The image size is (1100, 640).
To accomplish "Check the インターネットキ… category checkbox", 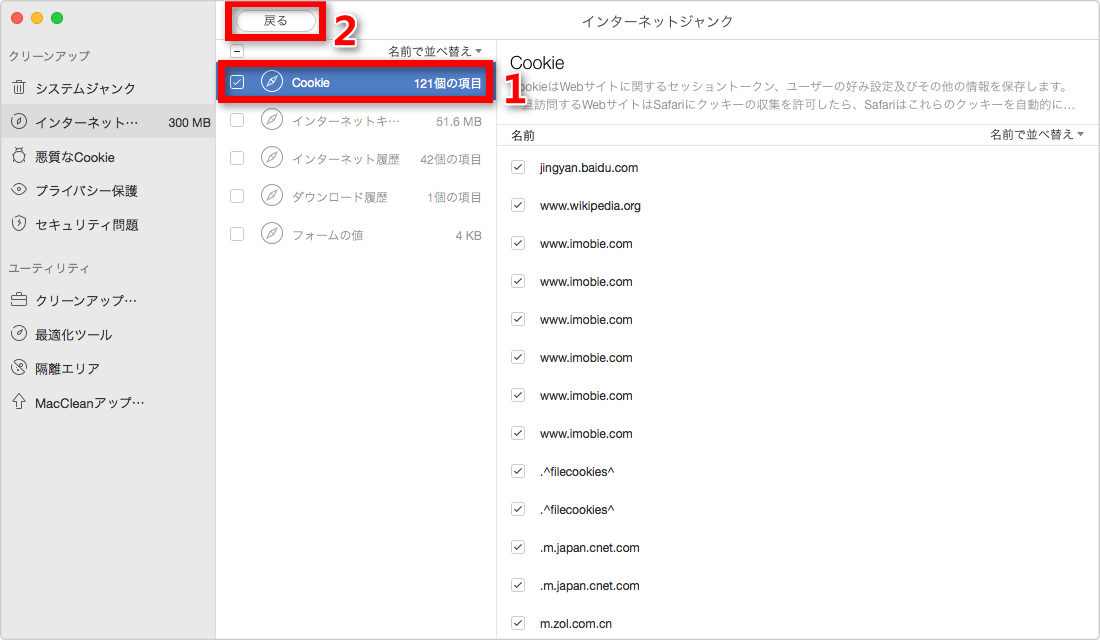I will tap(237, 120).
